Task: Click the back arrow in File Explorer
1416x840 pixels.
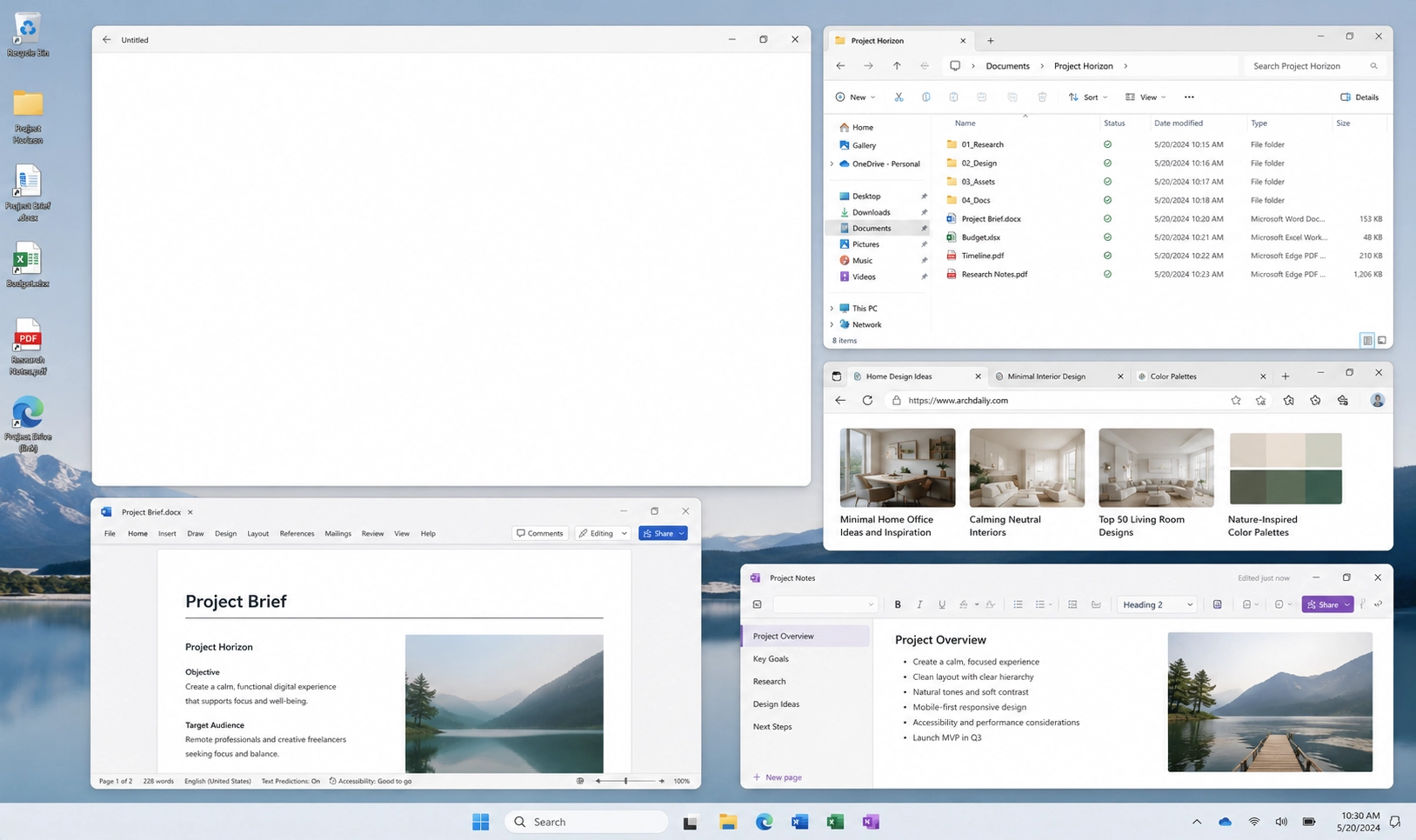Action: click(840, 66)
